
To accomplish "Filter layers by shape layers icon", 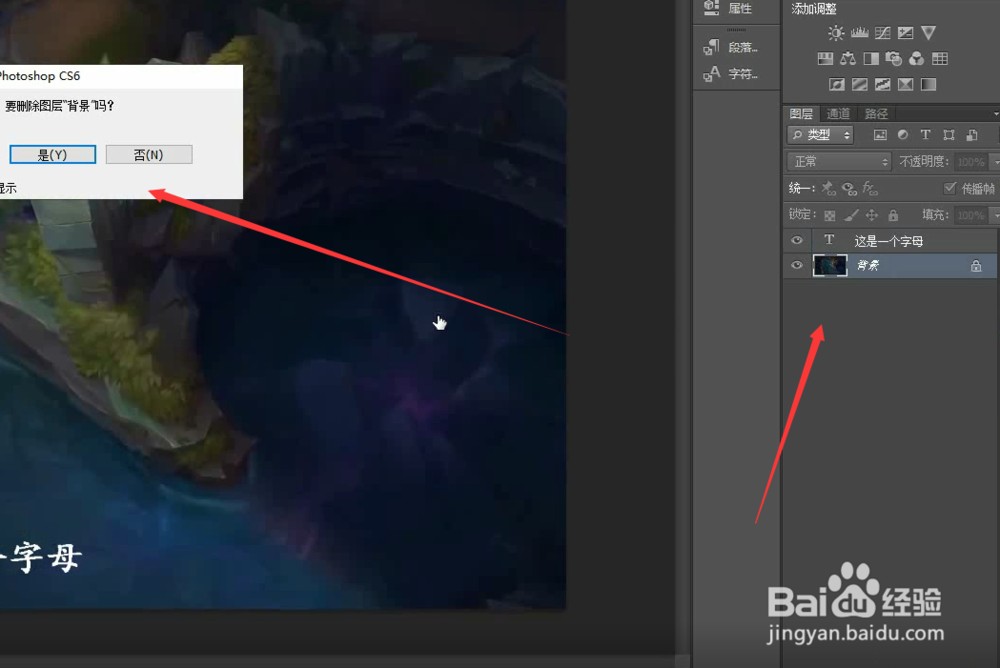I will click(949, 135).
